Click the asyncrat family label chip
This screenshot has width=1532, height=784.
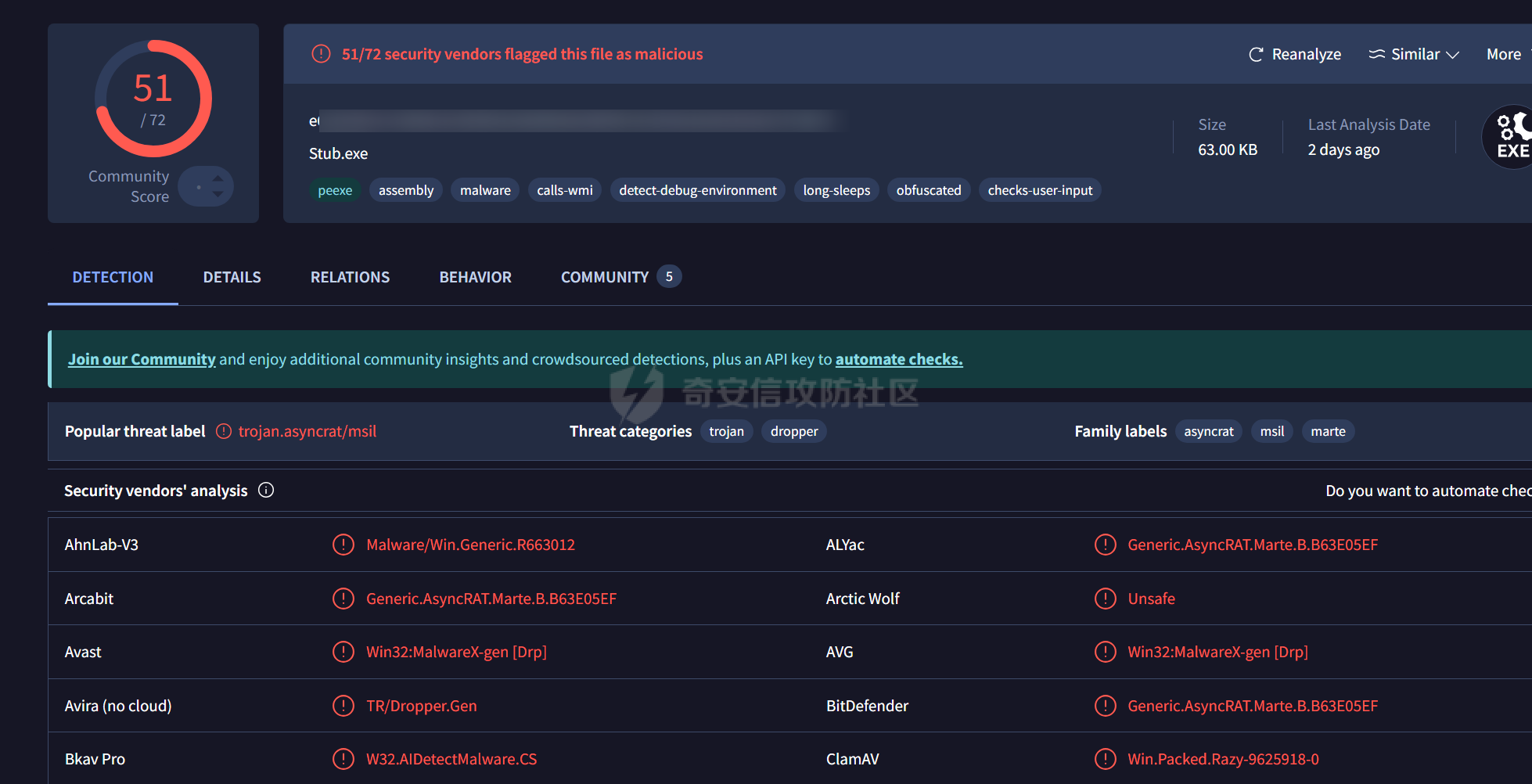[x=1209, y=431]
